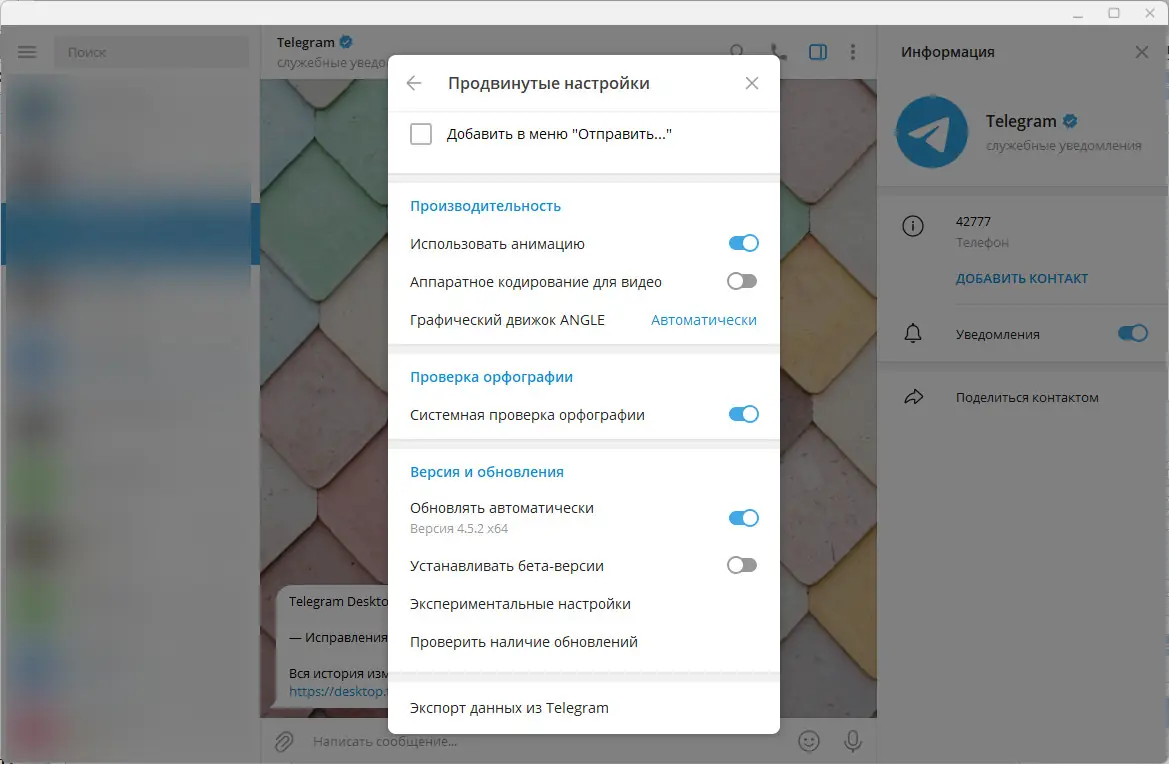Open the hamburger menu in sidebar
Screen dimensions: 1169x764
pyautogui.click(x=27, y=51)
